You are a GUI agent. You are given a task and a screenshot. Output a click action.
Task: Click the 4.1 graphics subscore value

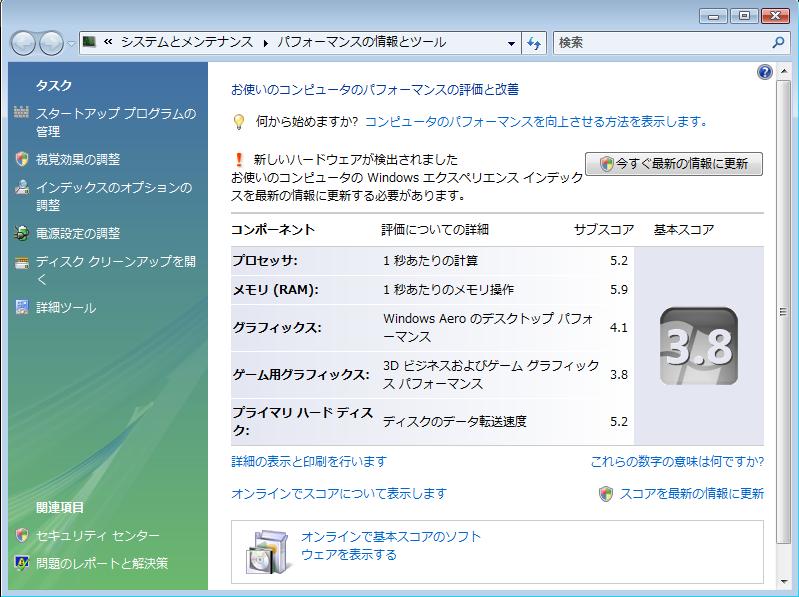[619, 328]
